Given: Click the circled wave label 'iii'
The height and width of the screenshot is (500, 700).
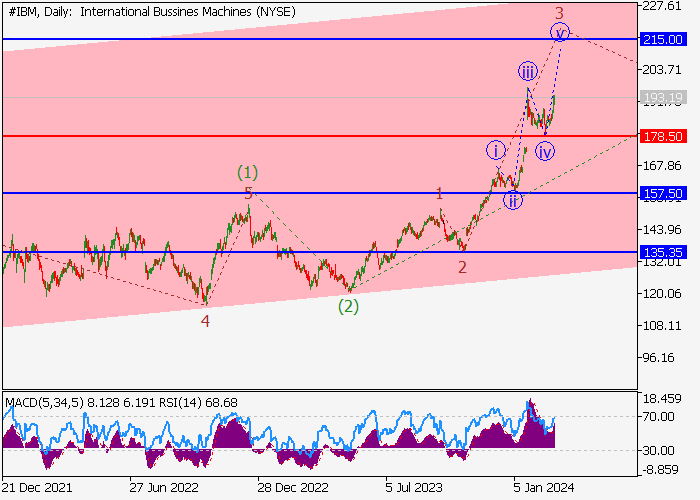Looking at the screenshot, I should click(x=528, y=71).
